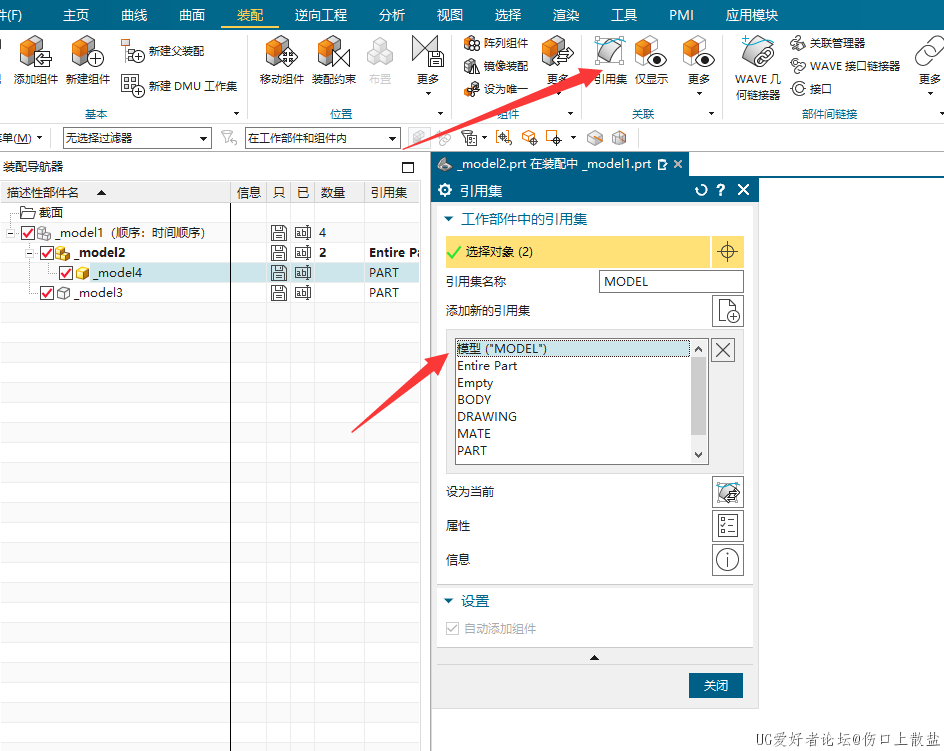Select Entire Part in reference set list

pyautogui.click(x=487, y=366)
